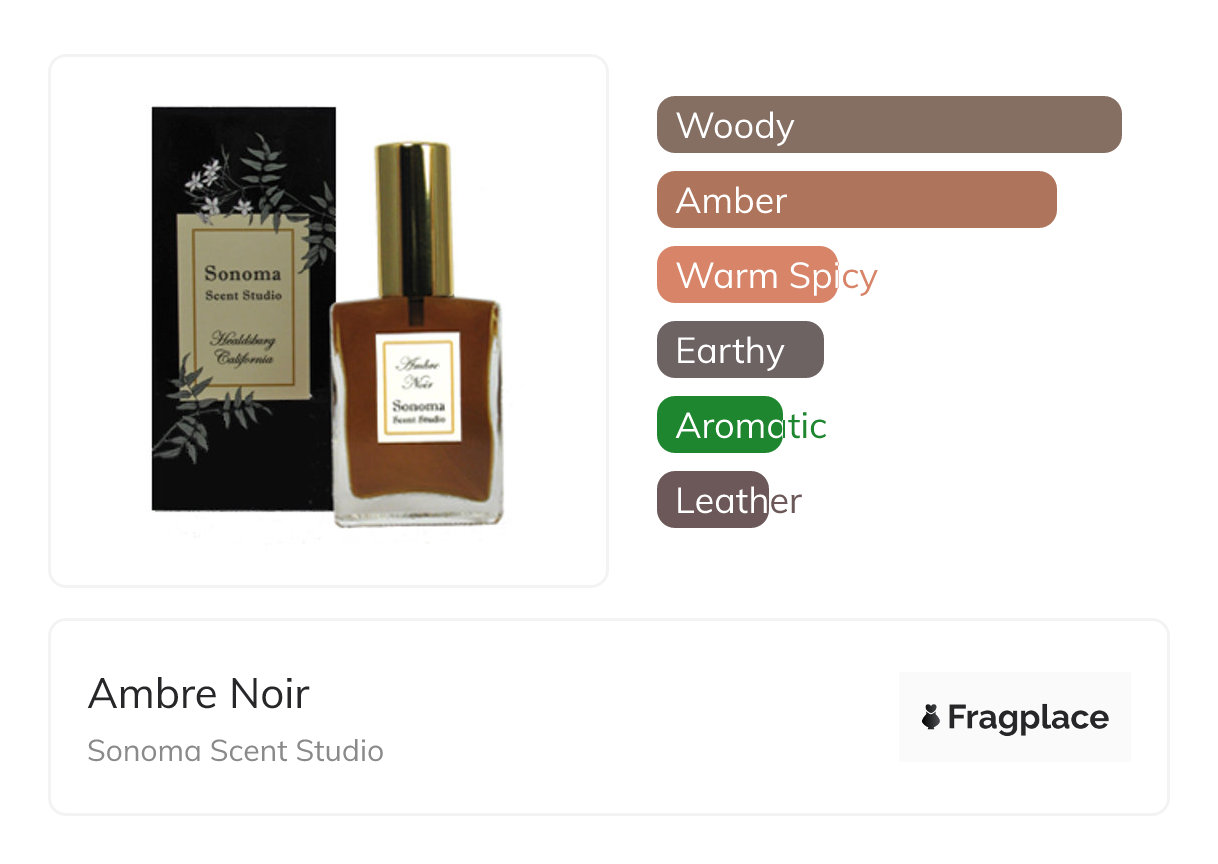Click the white flowers illustration on box
The height and width of the screenshot is (864, 1218).
coord(211,189)
